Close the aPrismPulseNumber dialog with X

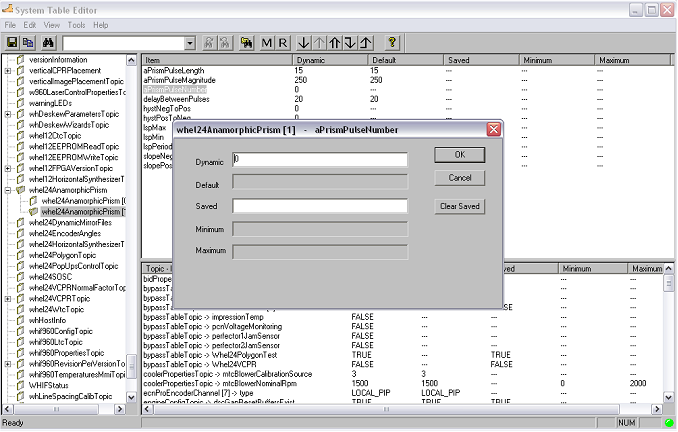tap(493, 129)
